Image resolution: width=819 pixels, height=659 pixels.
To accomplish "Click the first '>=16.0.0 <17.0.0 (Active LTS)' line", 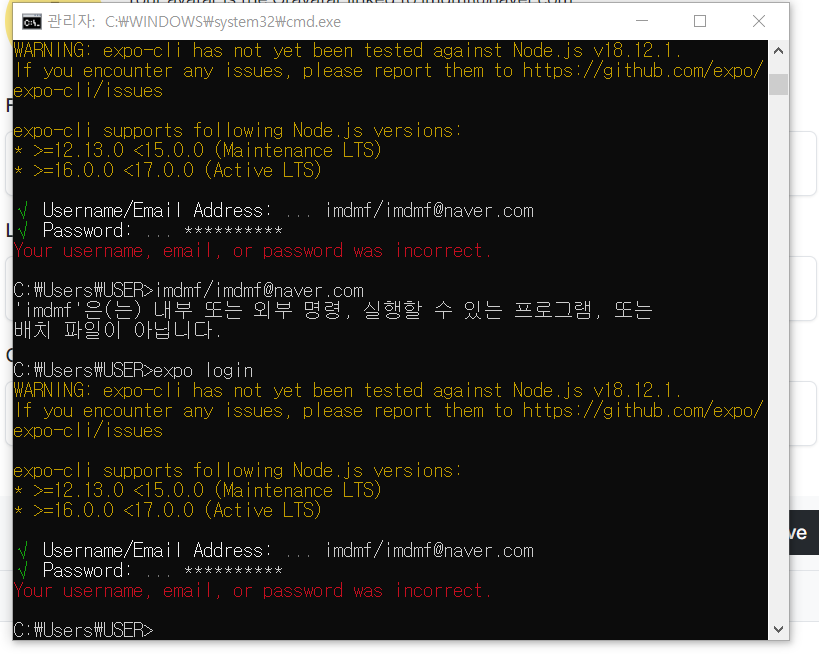I will [168, 170].
